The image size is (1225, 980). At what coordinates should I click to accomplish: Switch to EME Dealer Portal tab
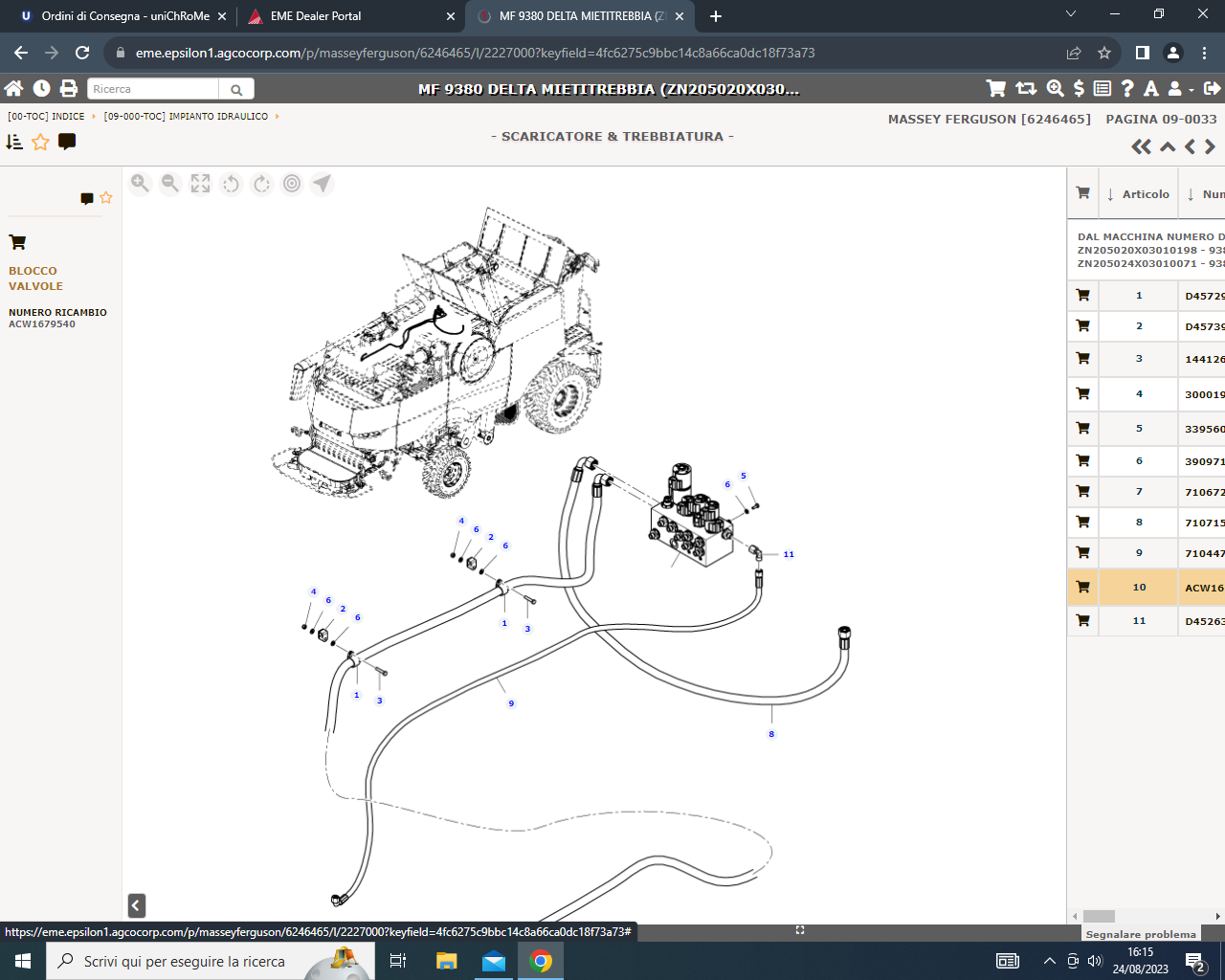[350, 16]
